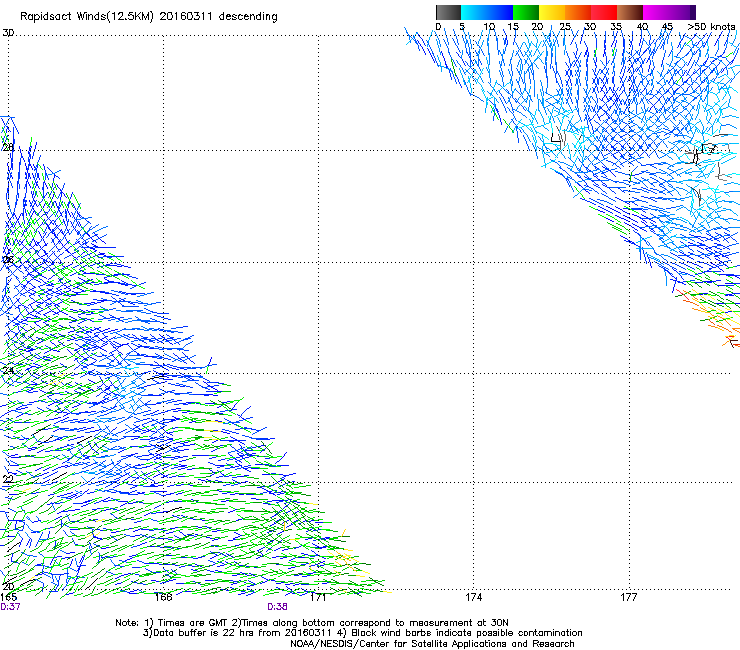Image resolution: width=740 pixels, height=650 pixels.
Task: Click the magenta-to-purple 40–50 knots color segment
Action: 669,12
